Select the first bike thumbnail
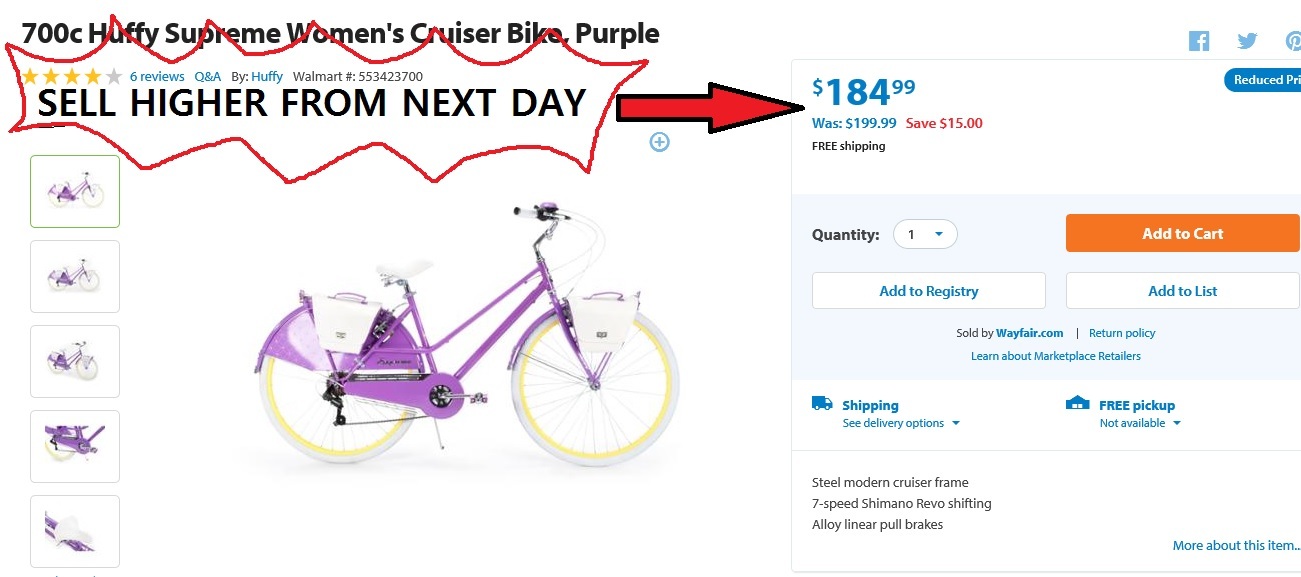The height and width of the screenshot is (577, 1301). [x=75, y=191]
